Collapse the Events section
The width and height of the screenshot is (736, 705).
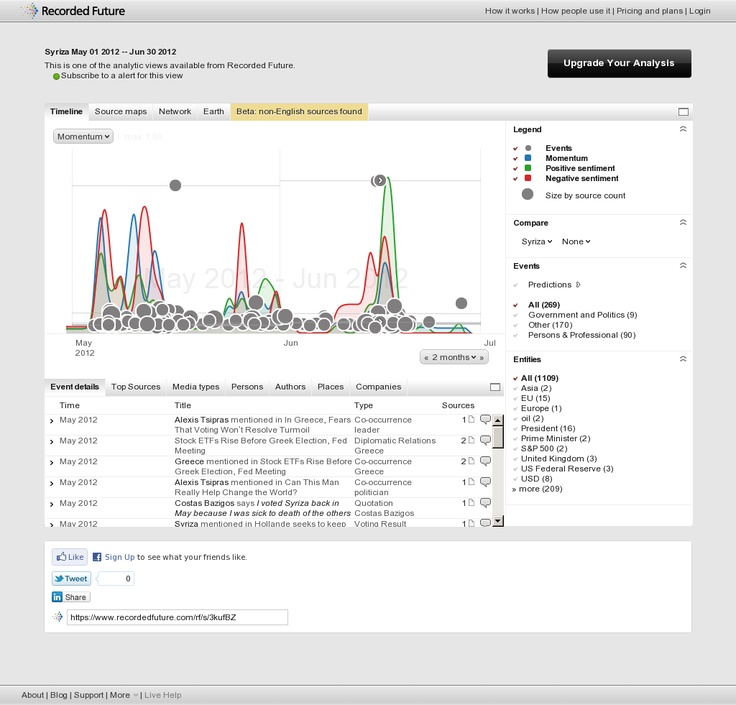pos(683,266)
